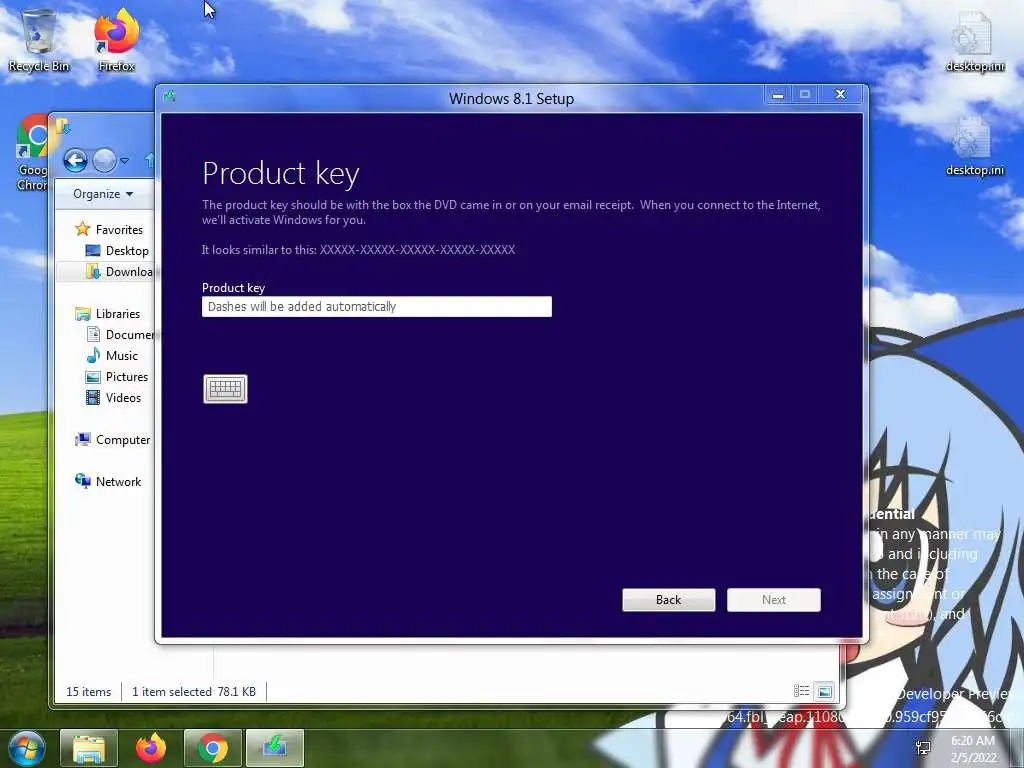Open Windows Explorer from the taskbar
Image resolution: width=1024 pixels, height=768 pixels.
(x=89, y=748)
